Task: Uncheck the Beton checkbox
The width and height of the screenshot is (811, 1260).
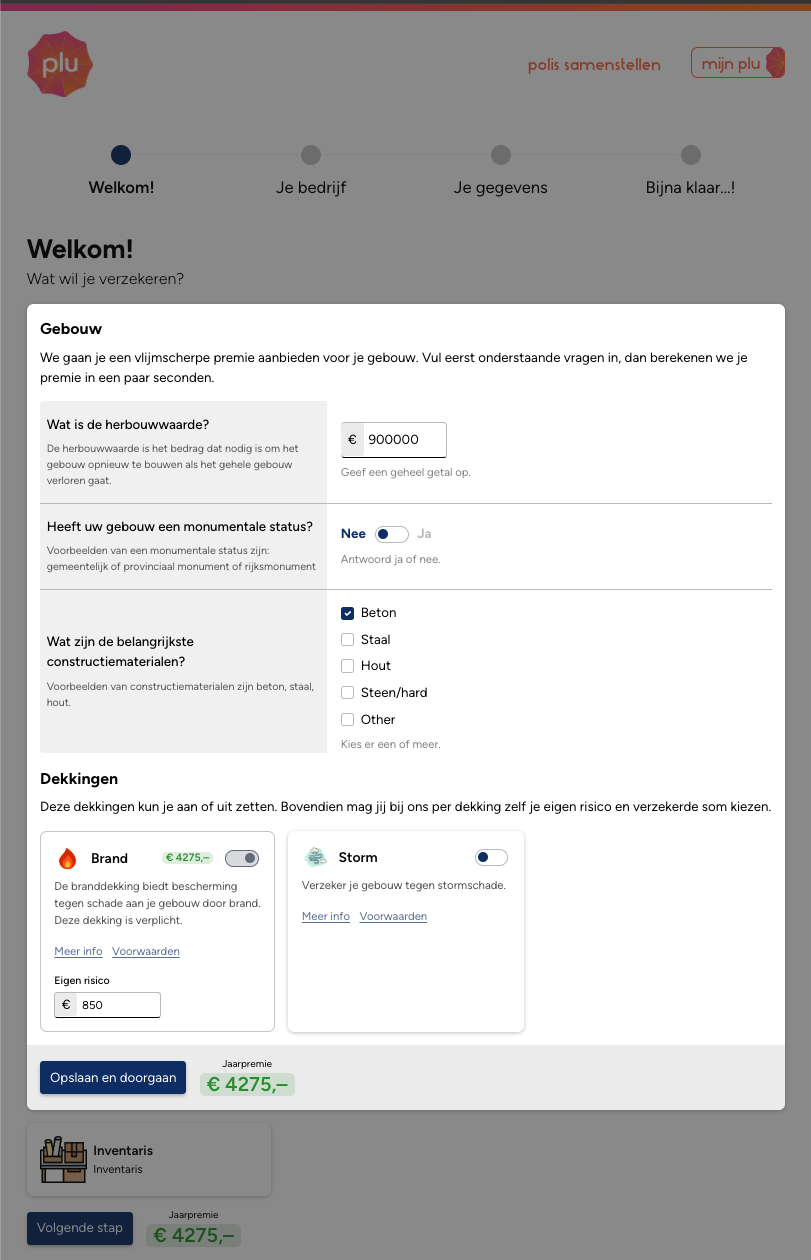Action: click(x=348, y=613)
